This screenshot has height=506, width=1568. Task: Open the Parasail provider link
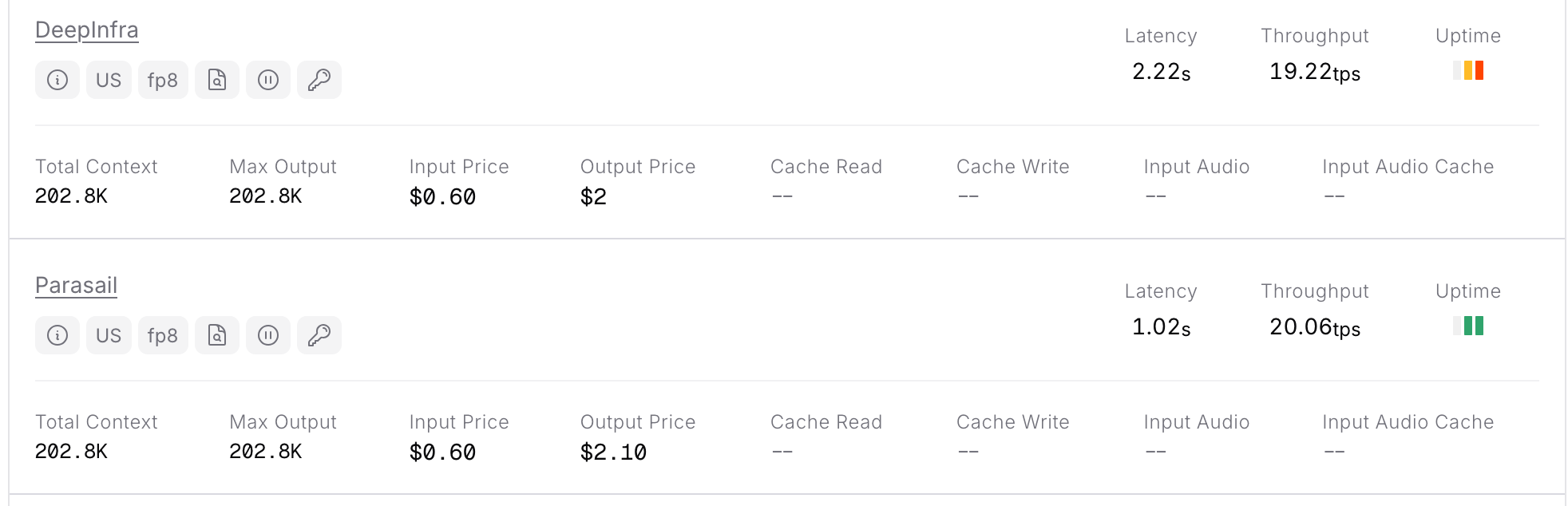tap(77, 286)
